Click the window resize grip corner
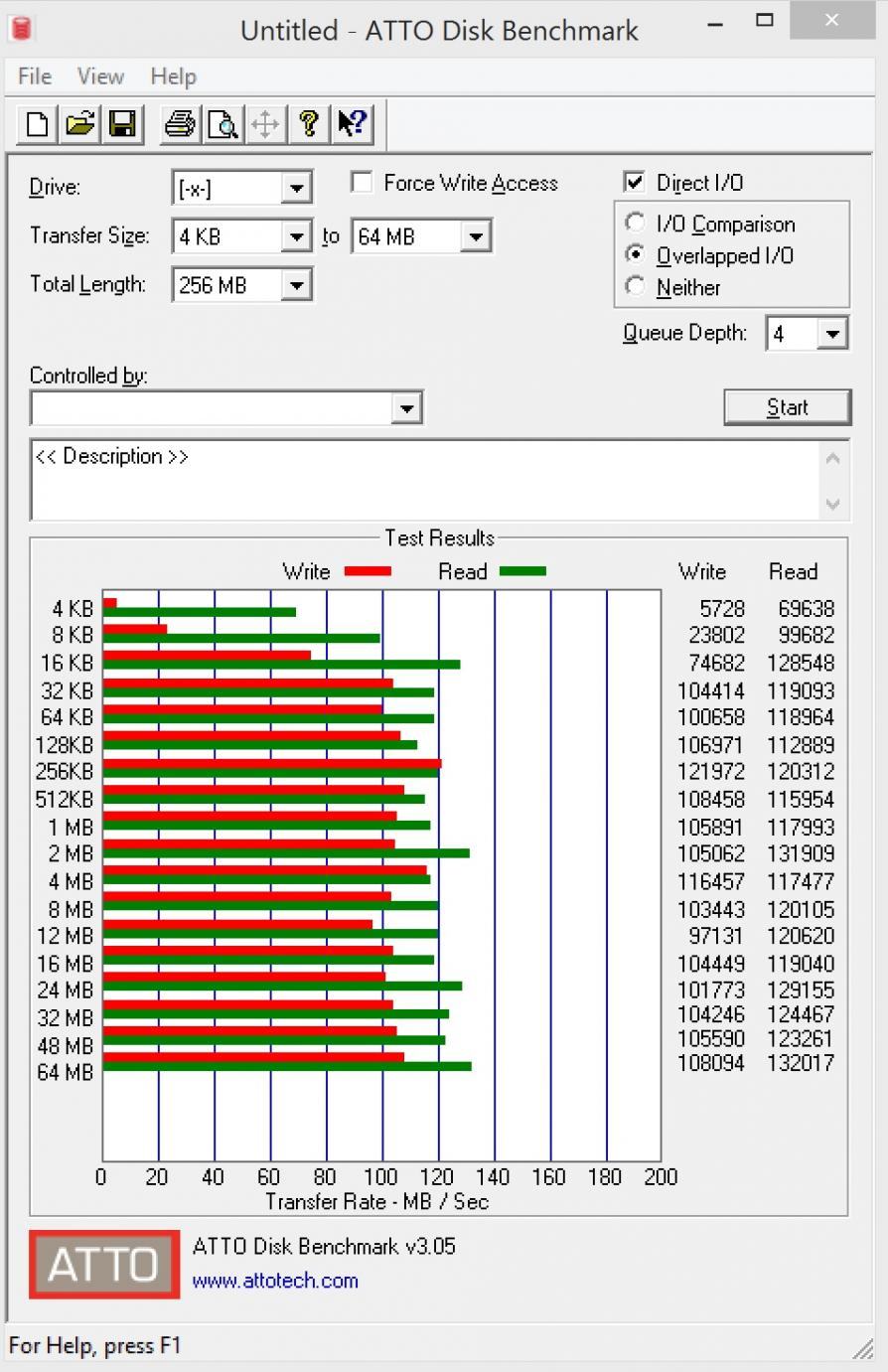This screenshot has width=888, height=1372. pos(865,1348)
